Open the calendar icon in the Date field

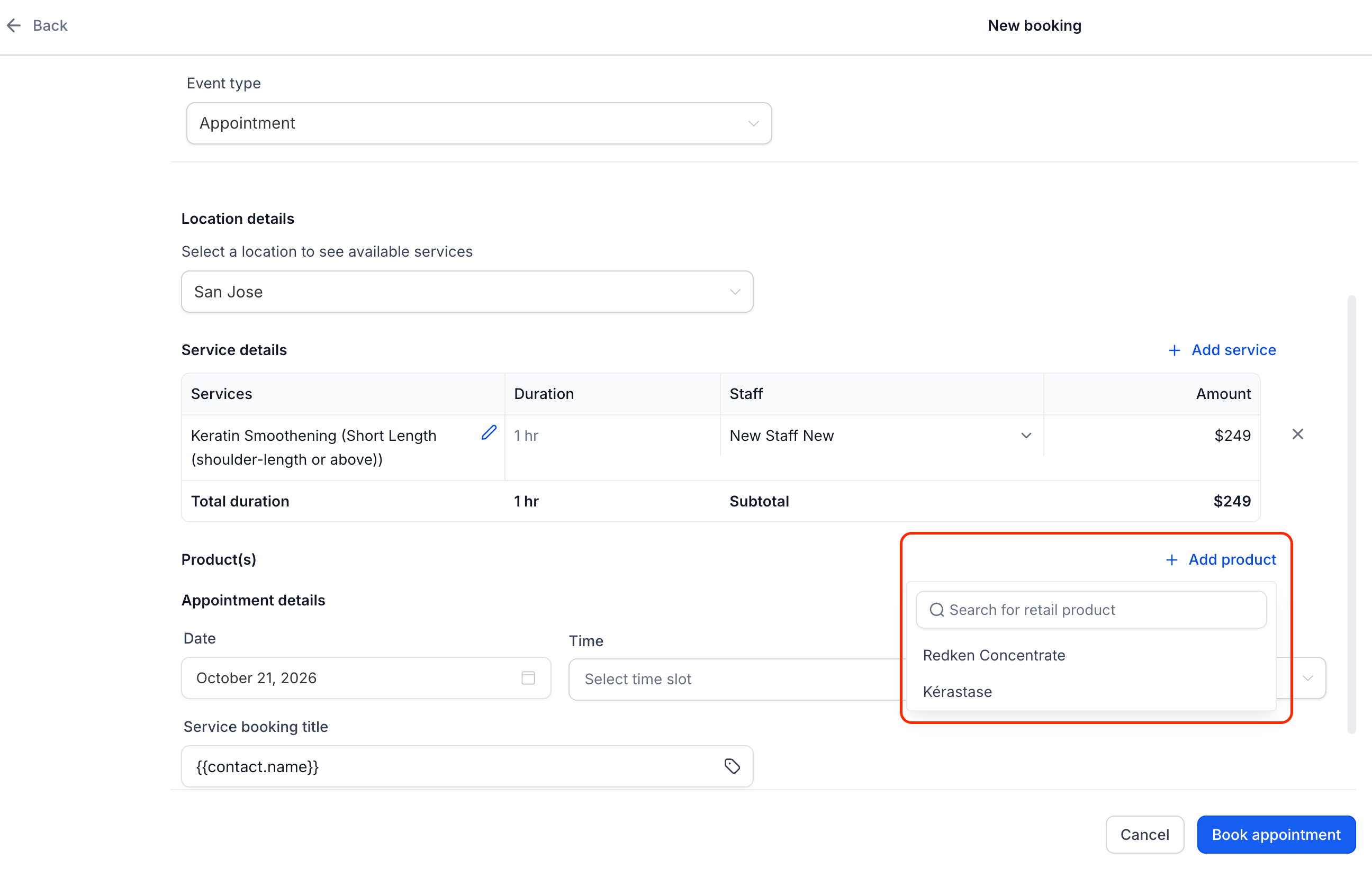click(528, 677)
